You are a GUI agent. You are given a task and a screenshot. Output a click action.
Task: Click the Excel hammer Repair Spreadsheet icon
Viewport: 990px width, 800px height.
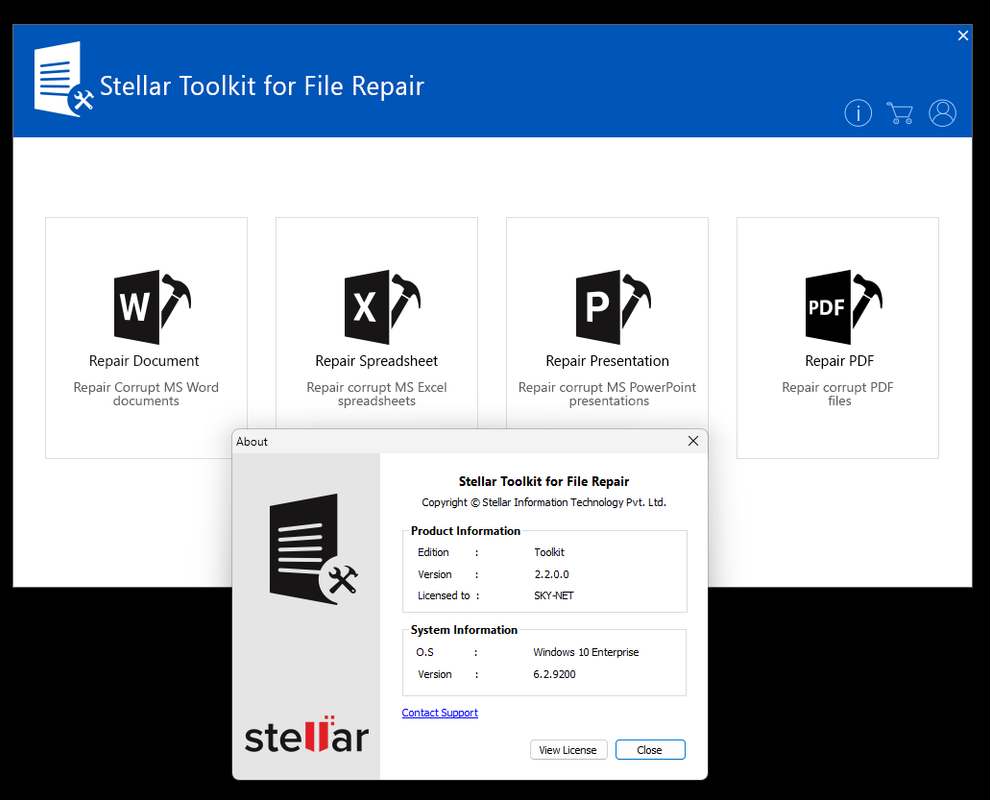[383, 307]
